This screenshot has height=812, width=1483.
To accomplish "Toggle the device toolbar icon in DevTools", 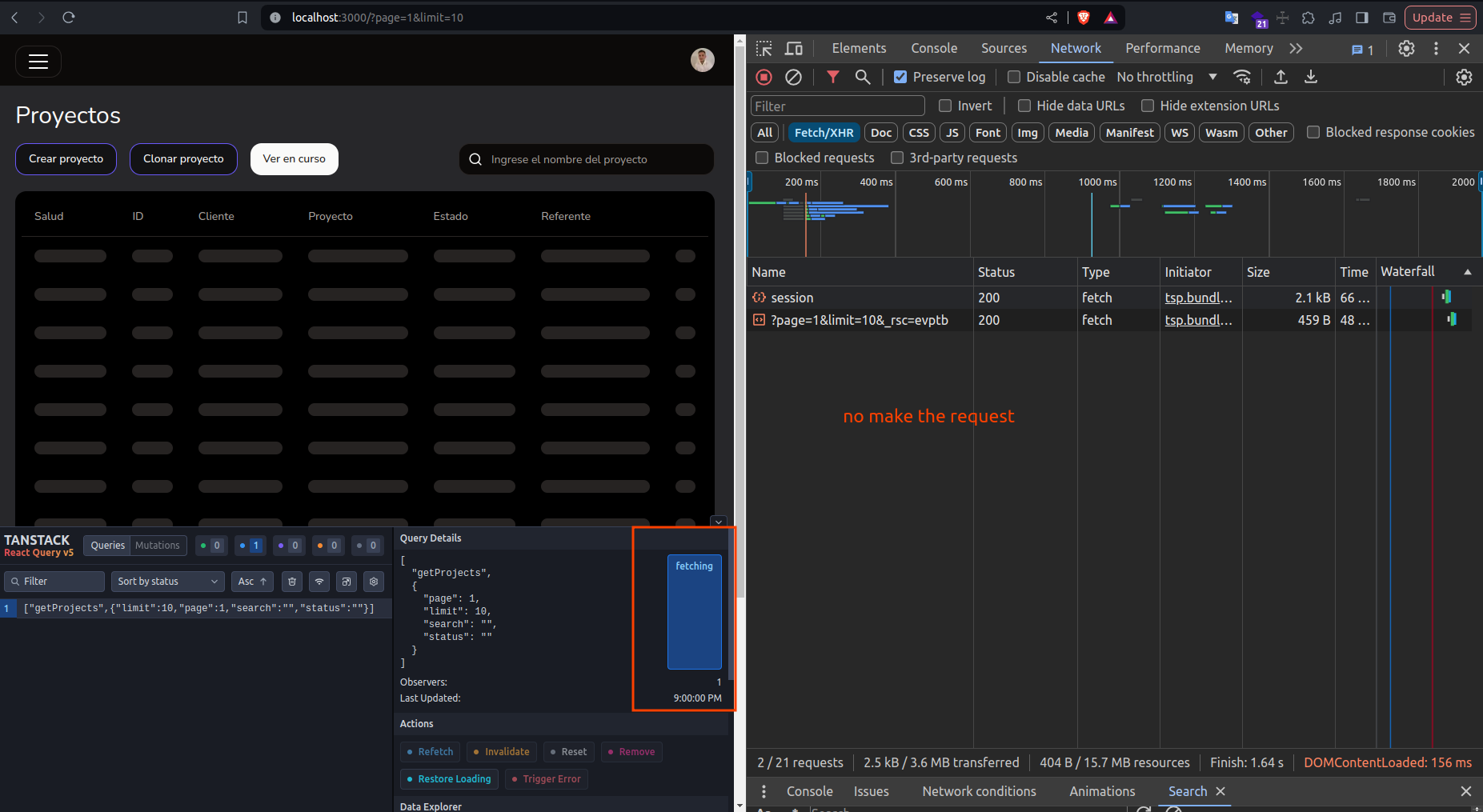I will pyautogui.click(x=794, y=49).
